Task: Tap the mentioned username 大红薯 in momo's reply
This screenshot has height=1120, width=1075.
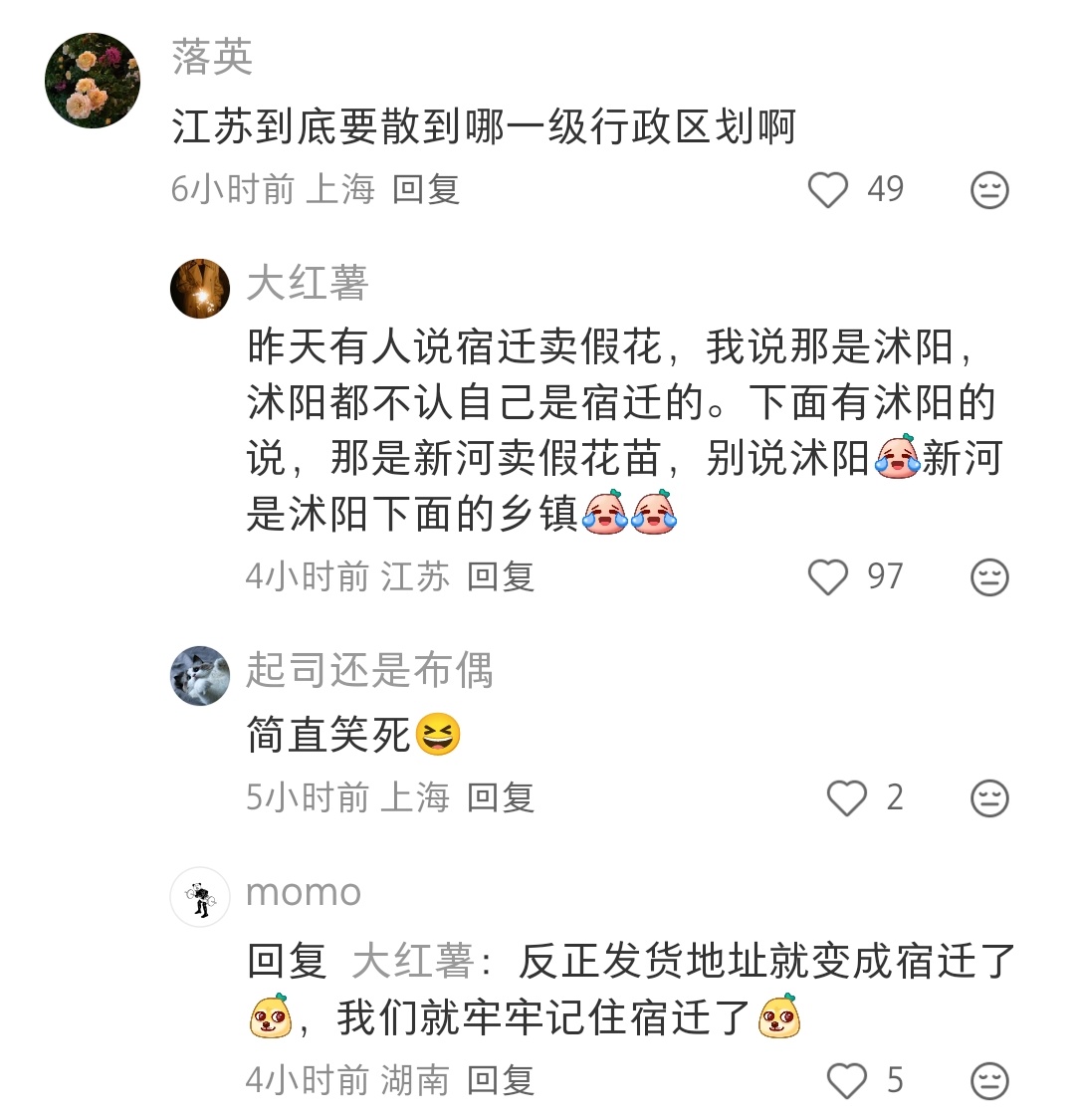Action: [x=415, y=963]
